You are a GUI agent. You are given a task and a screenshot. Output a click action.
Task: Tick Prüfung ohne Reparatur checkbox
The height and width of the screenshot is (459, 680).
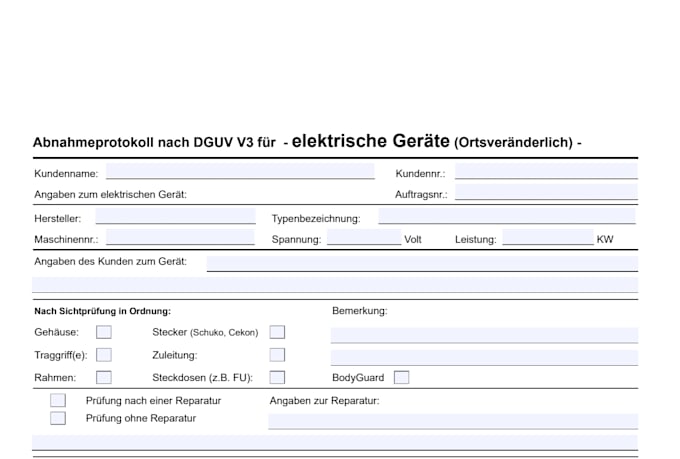(x=58, y=418)
